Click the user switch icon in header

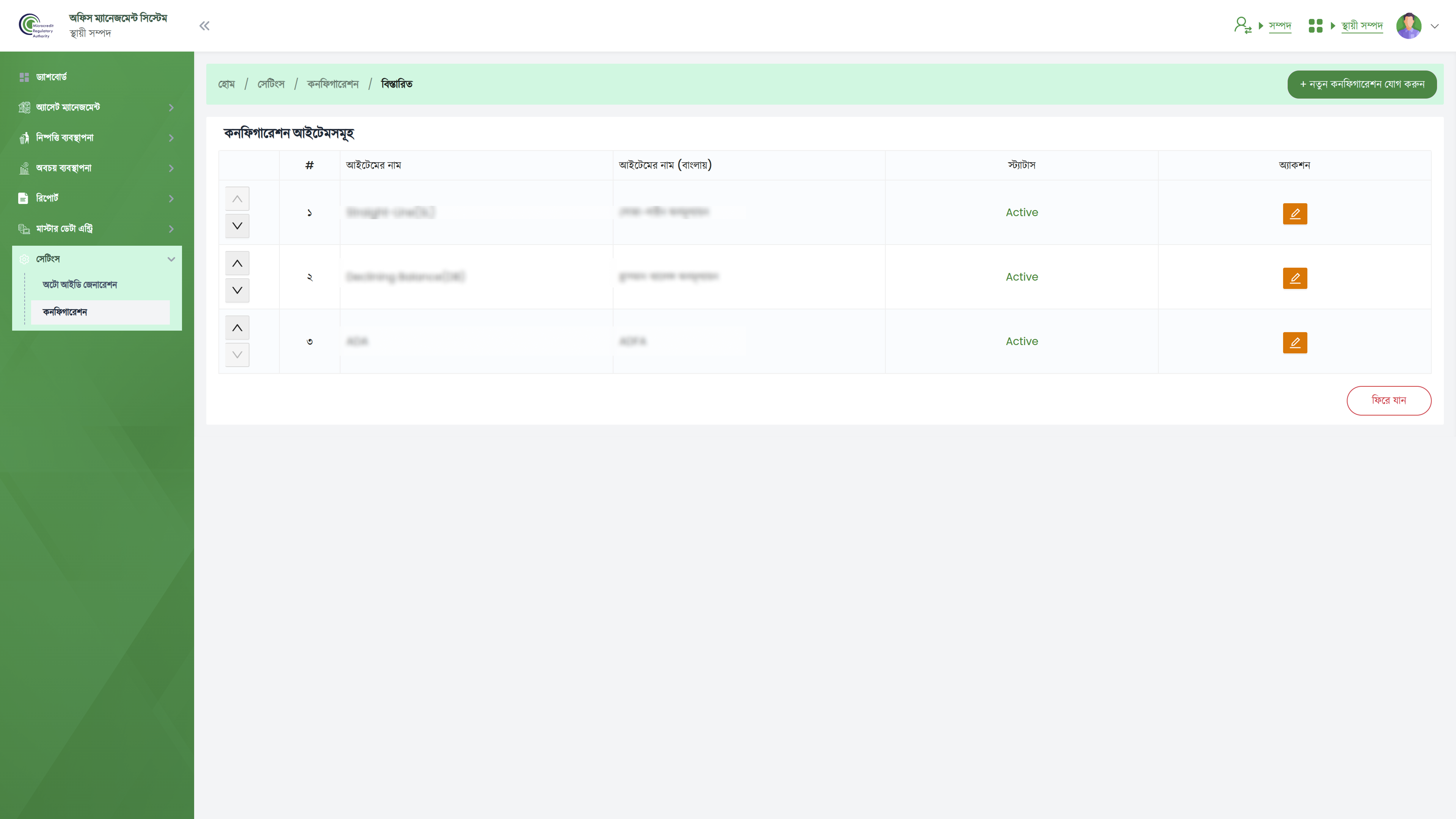click(1243, 25)
